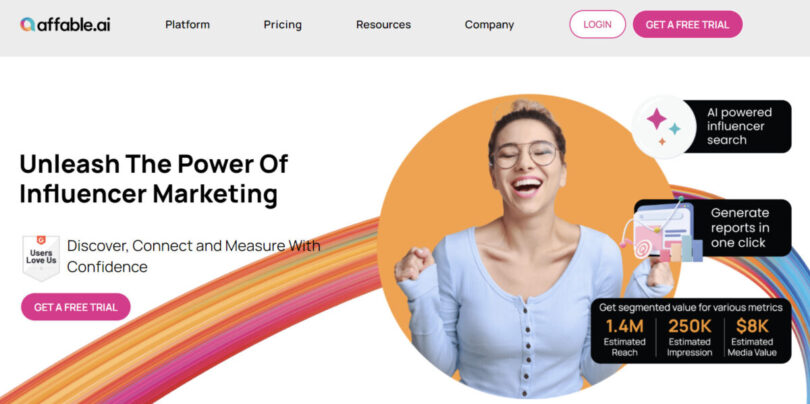Click the AI powered influencer search card
The image size is (810, 404).
click(x=712, y=127)
